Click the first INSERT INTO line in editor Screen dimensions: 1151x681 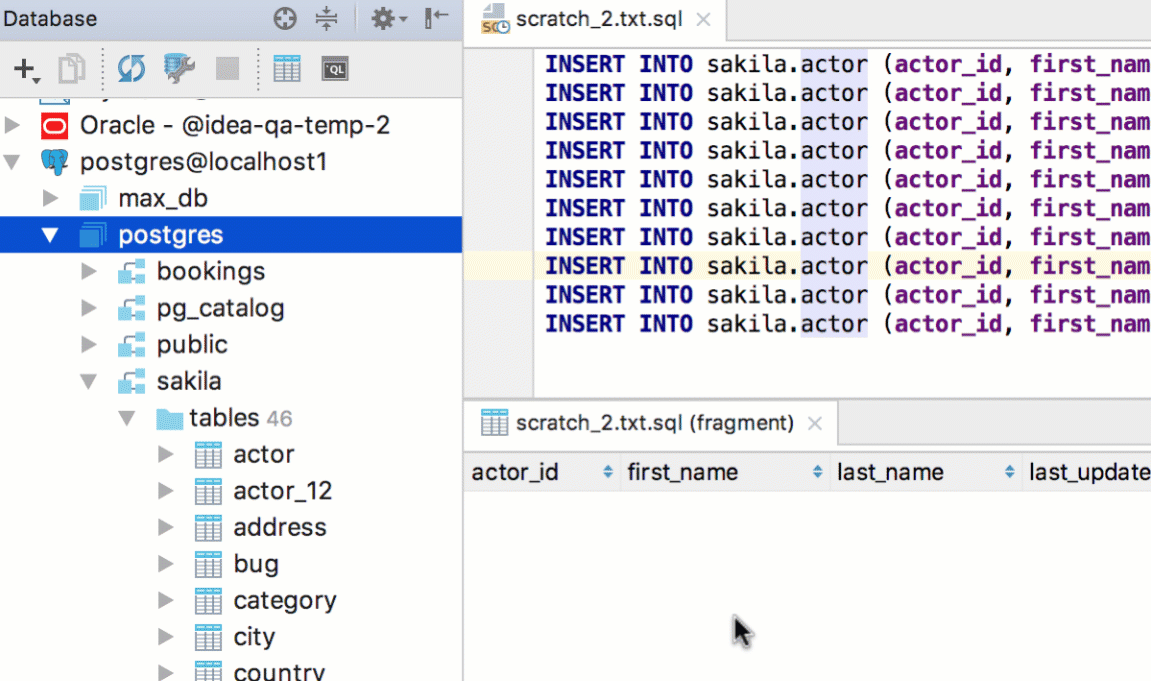click(x=847, y=64)
